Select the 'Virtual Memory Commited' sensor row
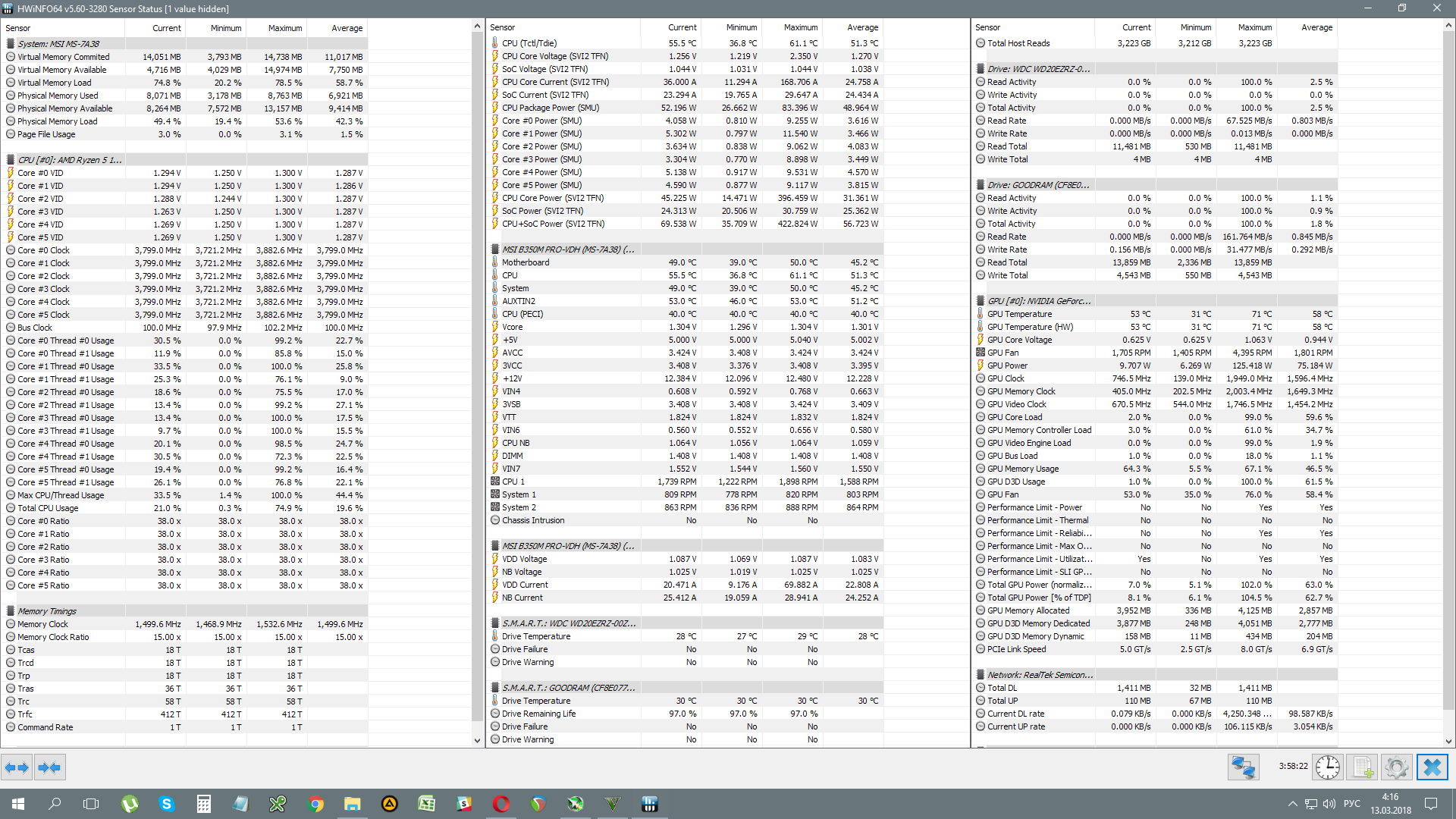 [186, 57]
